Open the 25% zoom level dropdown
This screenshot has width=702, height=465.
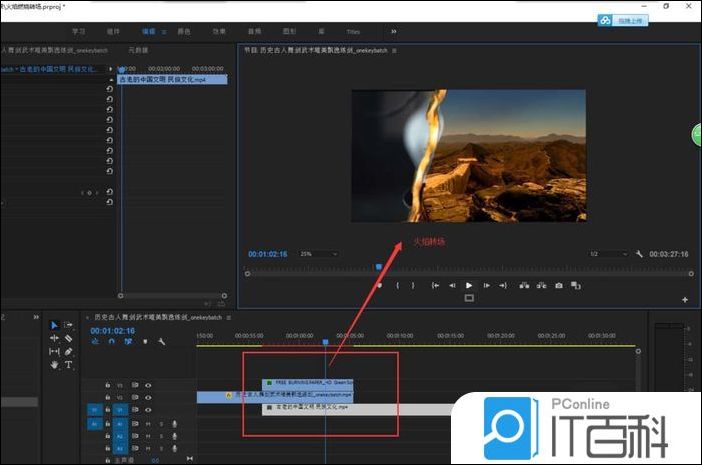coord(319,254)
